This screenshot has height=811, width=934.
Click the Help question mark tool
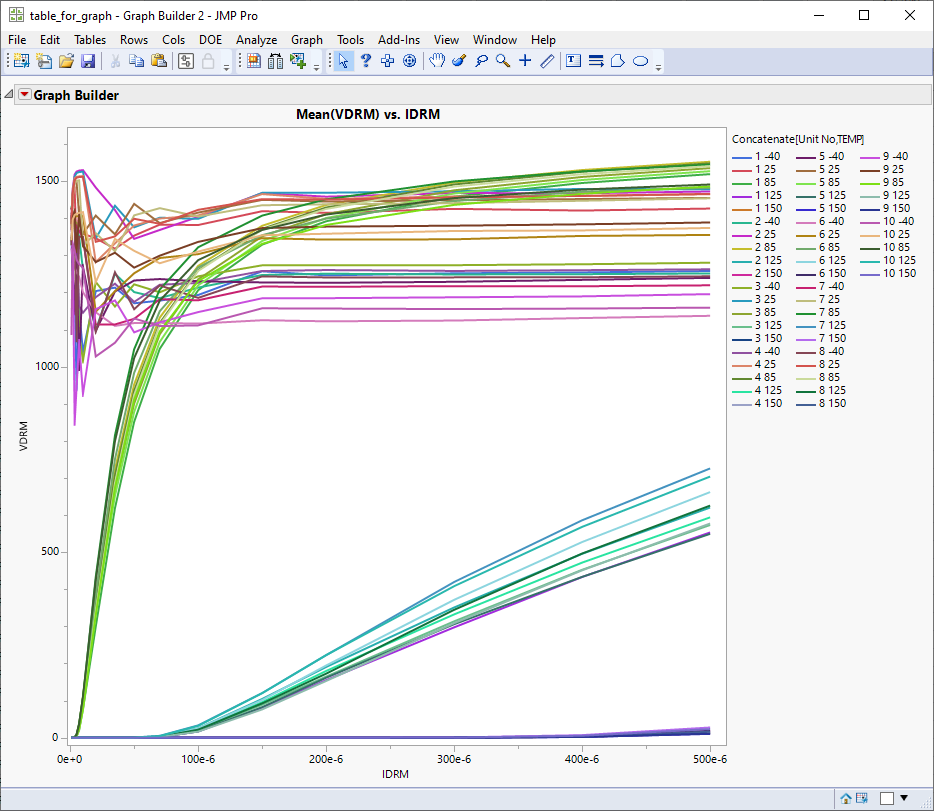point(366,61)
